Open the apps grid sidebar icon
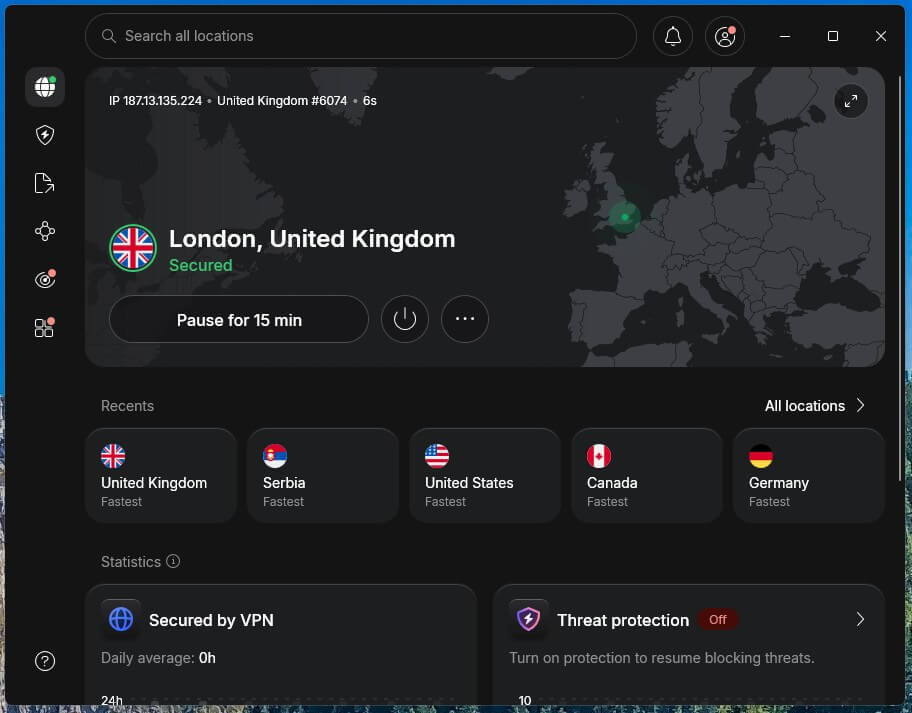Screen dimensions: 912x713 tap(45, 327)
